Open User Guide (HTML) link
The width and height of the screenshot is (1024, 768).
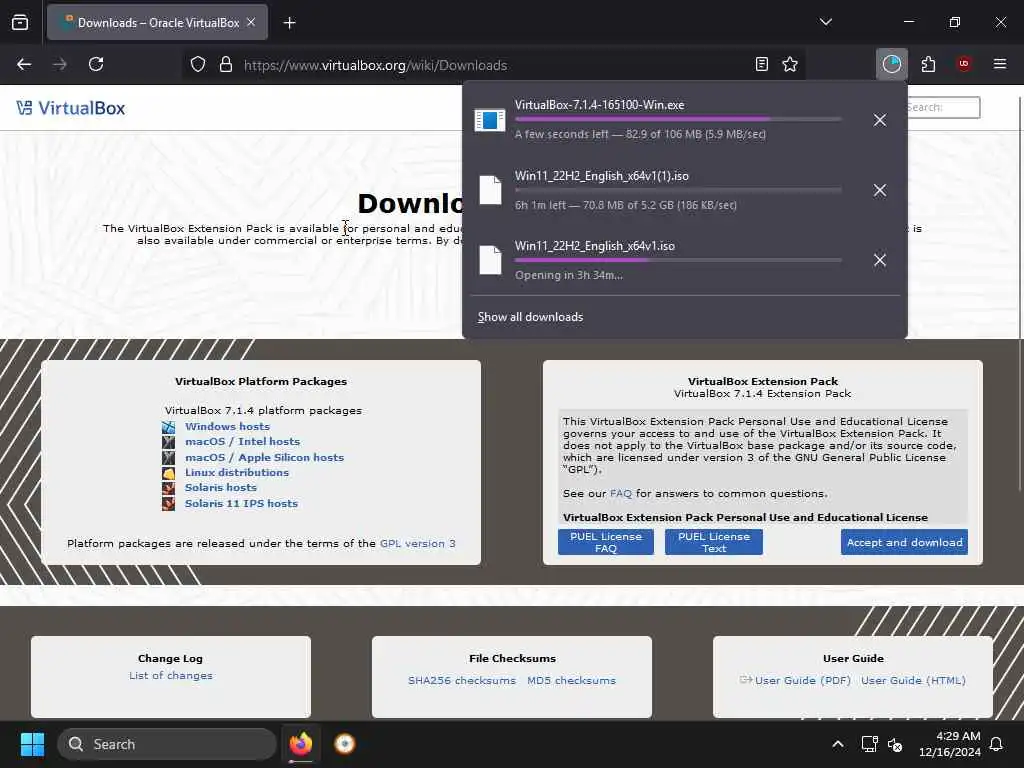point(913,680)
